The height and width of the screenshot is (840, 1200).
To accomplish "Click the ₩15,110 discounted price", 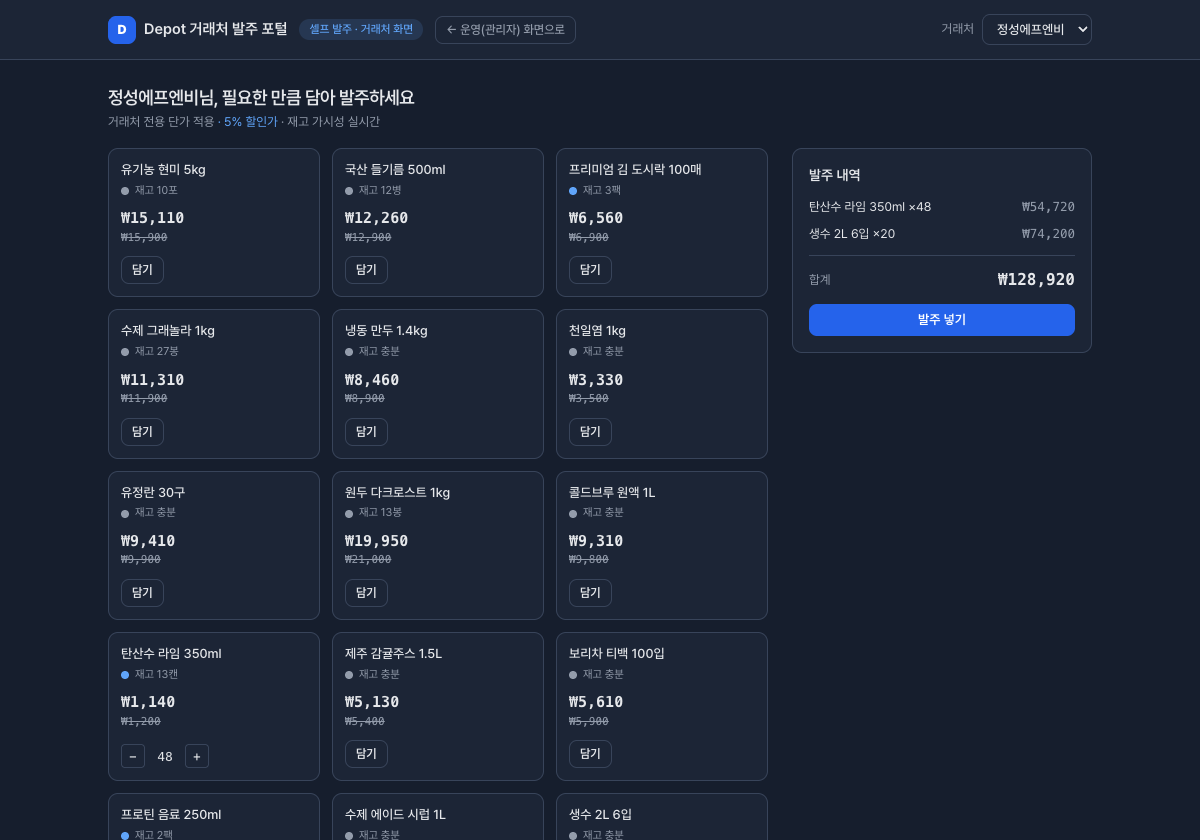I will coord(152,218).
